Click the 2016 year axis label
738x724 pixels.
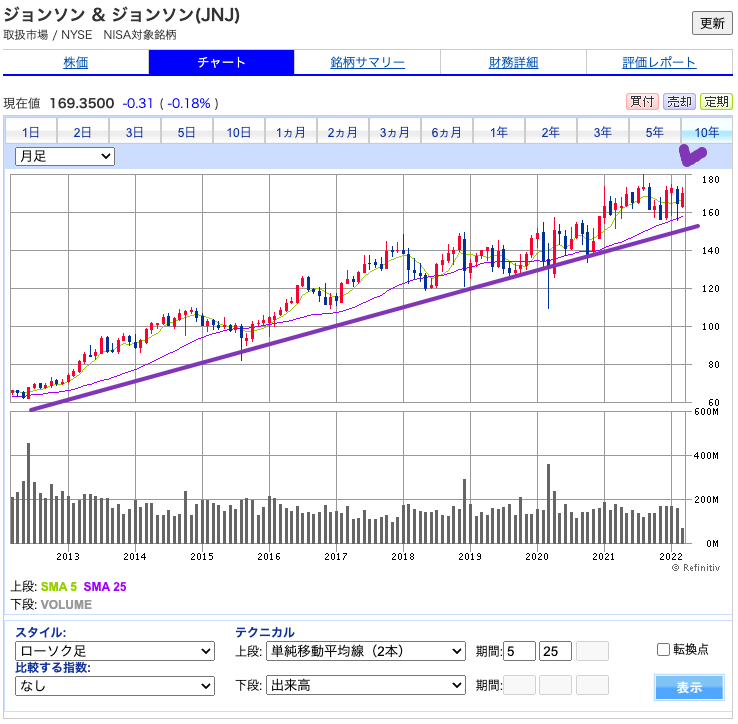pyautogui.click(x=269, y=556)
